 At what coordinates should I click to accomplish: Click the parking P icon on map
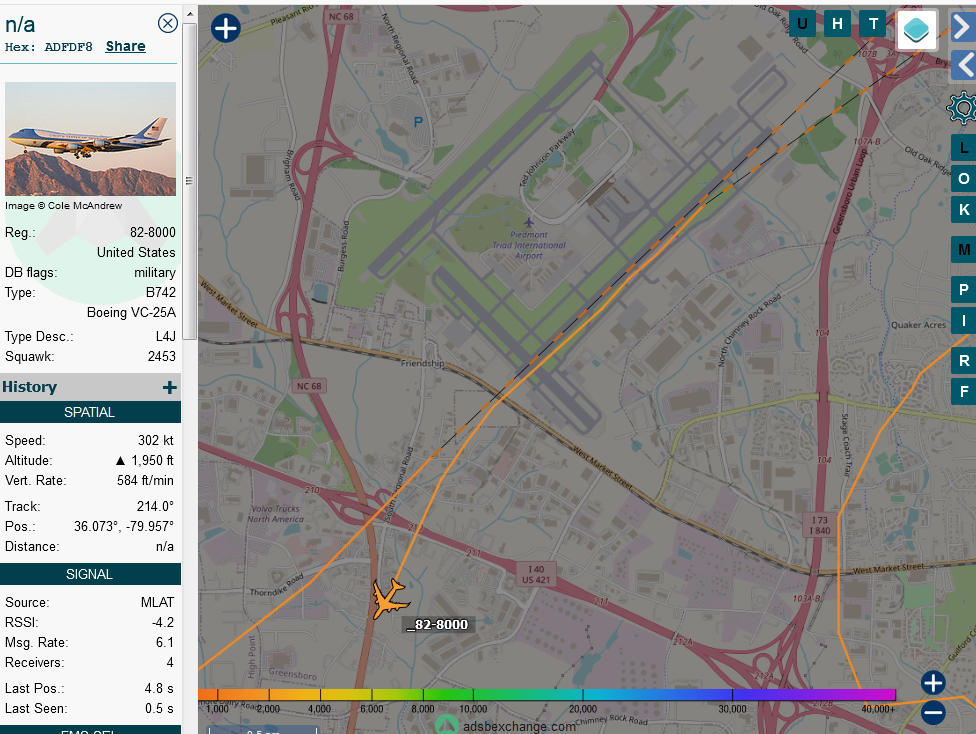pyautogui.click(x=418, y=122)
